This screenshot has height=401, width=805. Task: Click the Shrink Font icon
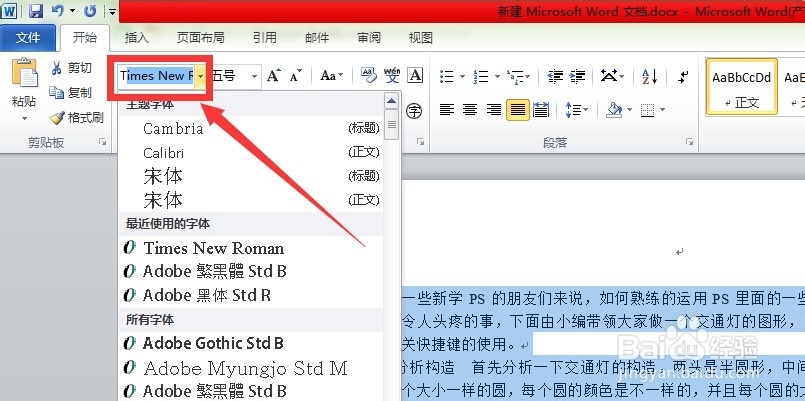(296, 76)
